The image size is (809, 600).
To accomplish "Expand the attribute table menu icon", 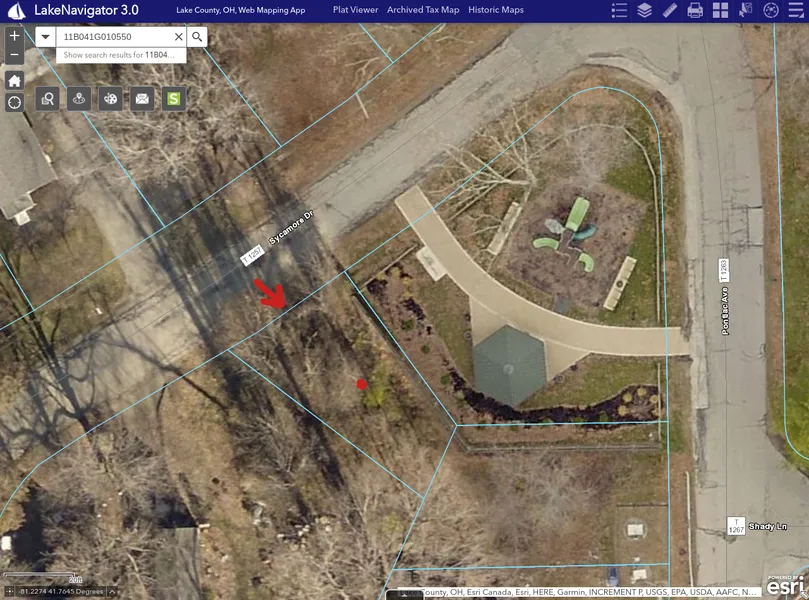I will pos(795,10).
